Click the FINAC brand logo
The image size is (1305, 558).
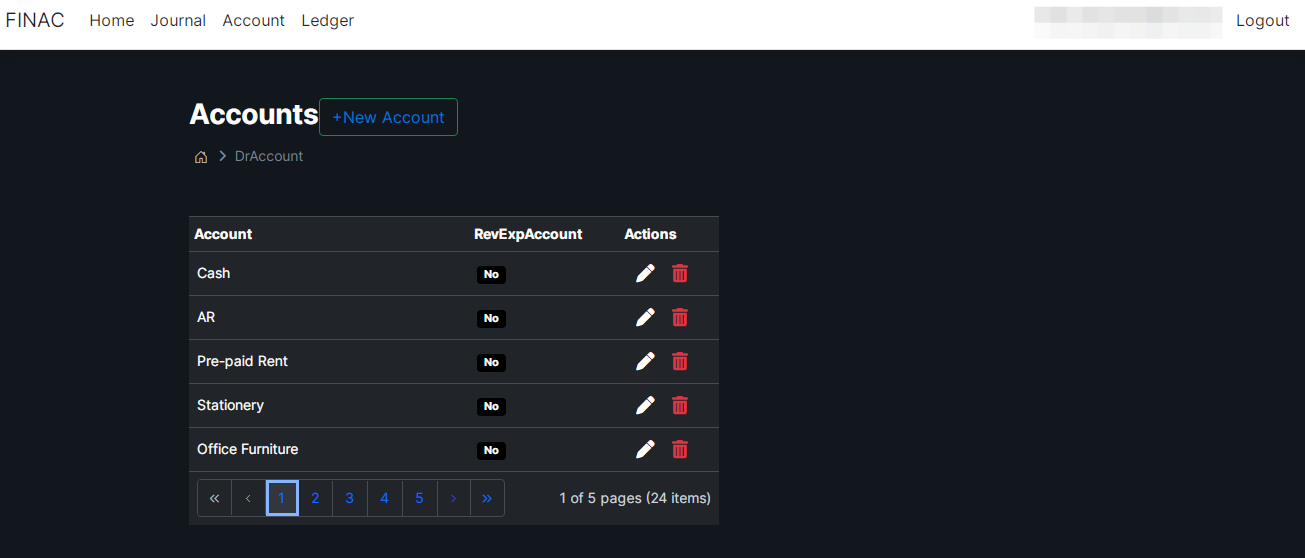click(x=35, y=21)
